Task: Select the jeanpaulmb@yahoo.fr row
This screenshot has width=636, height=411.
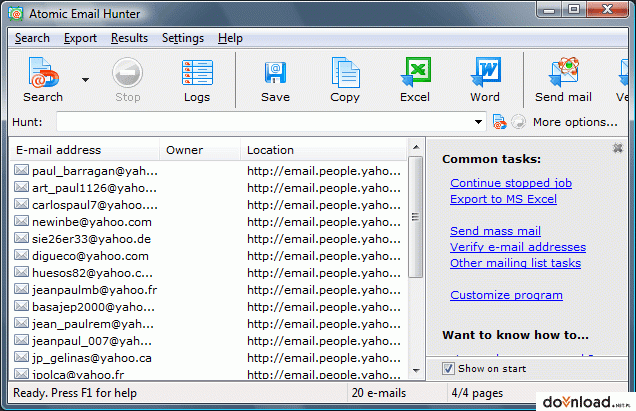Action: 208,290
